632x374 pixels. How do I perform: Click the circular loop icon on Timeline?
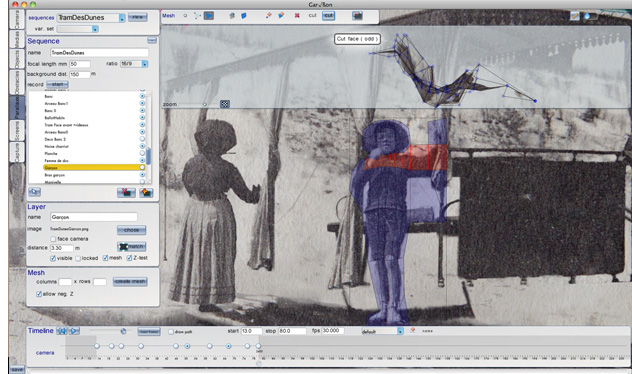coord(123,331)
